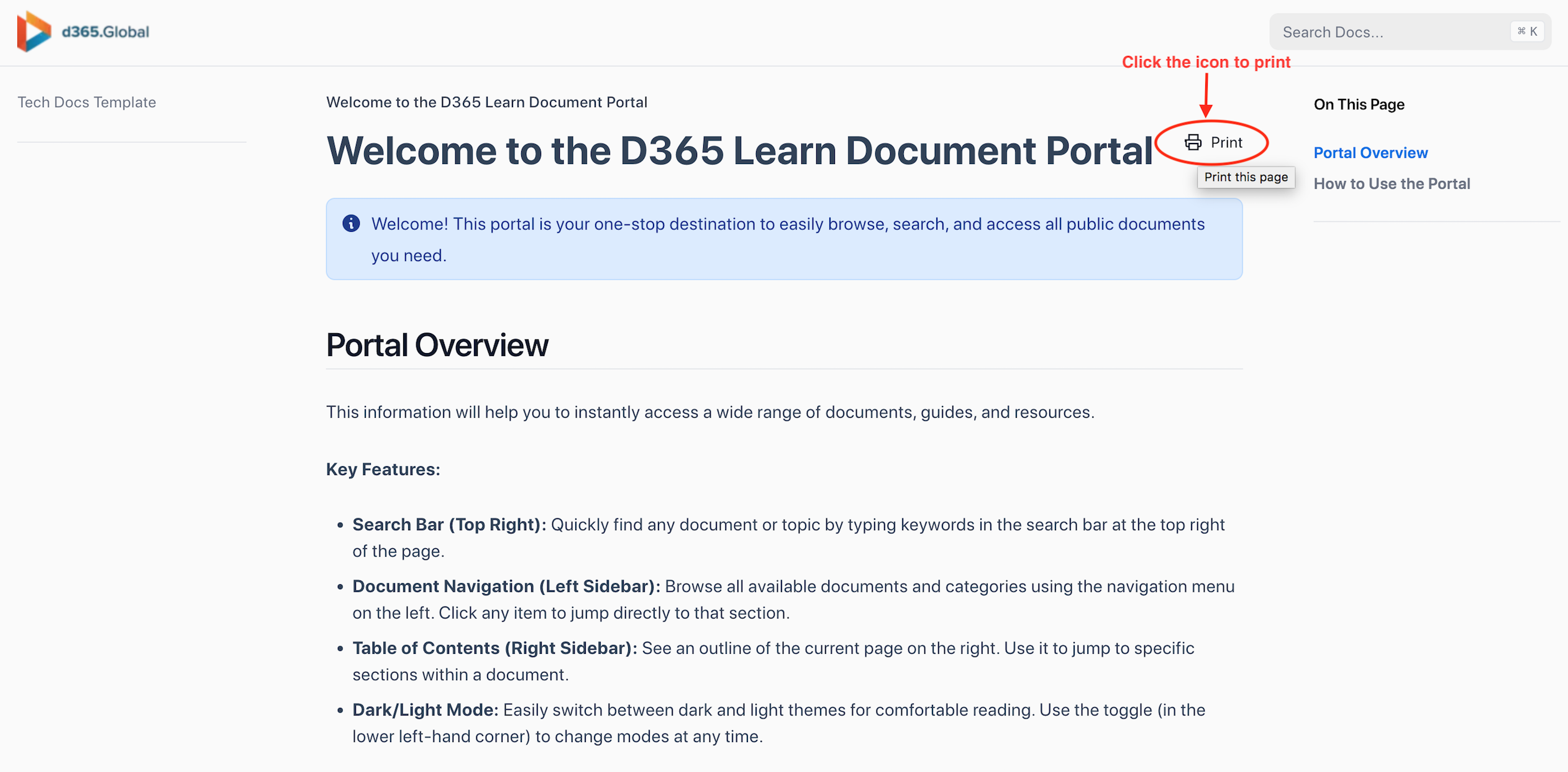Click the printer icon next to Print
The width and height of the screenshot is (1568, 772).
pyautogui.click(x=1193, y=142)
